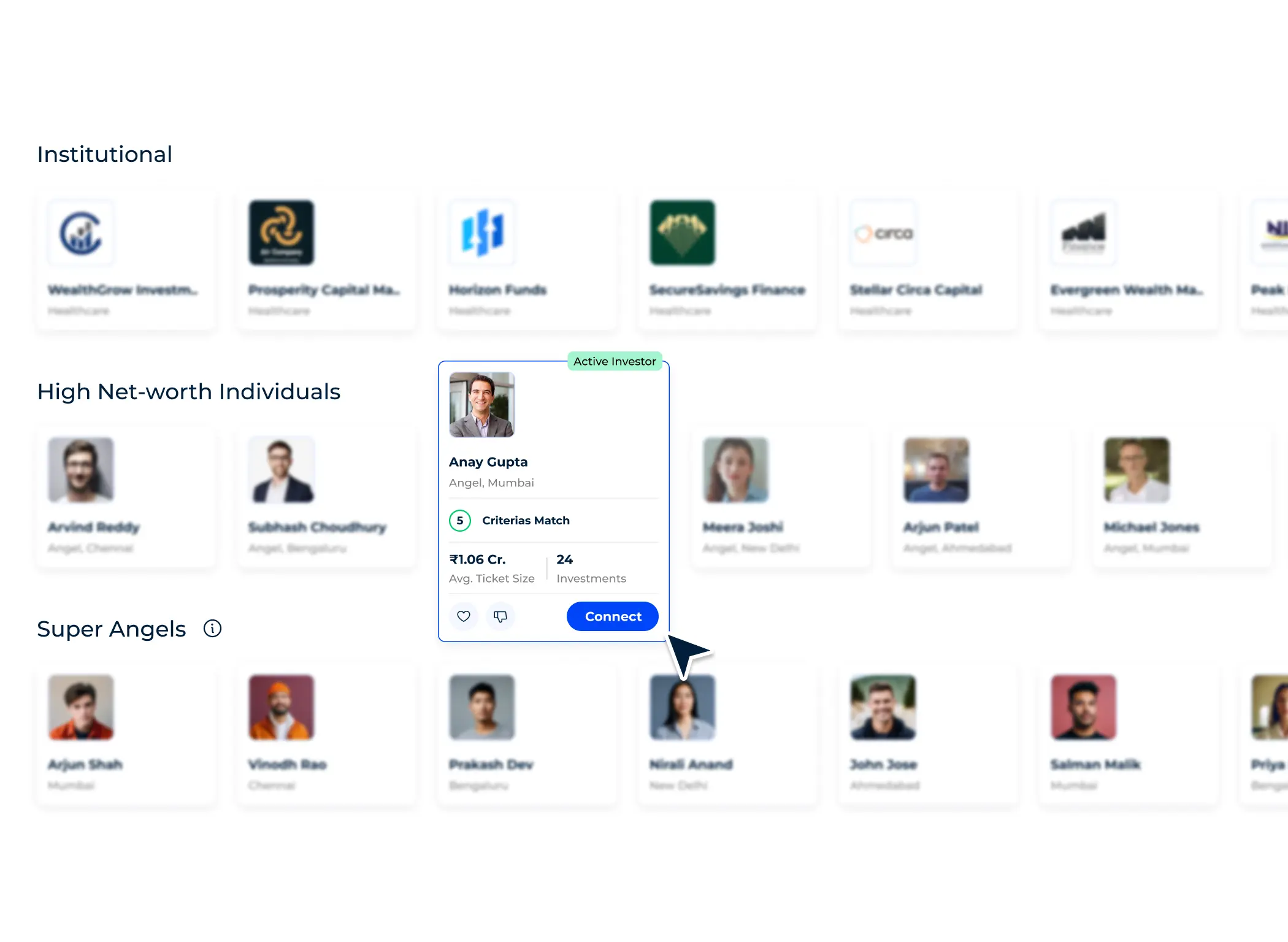The height and width of the screenshot is (942, 1288).
Task: Click the SecureSavings Finance name
Action: (x=727, y=289)
